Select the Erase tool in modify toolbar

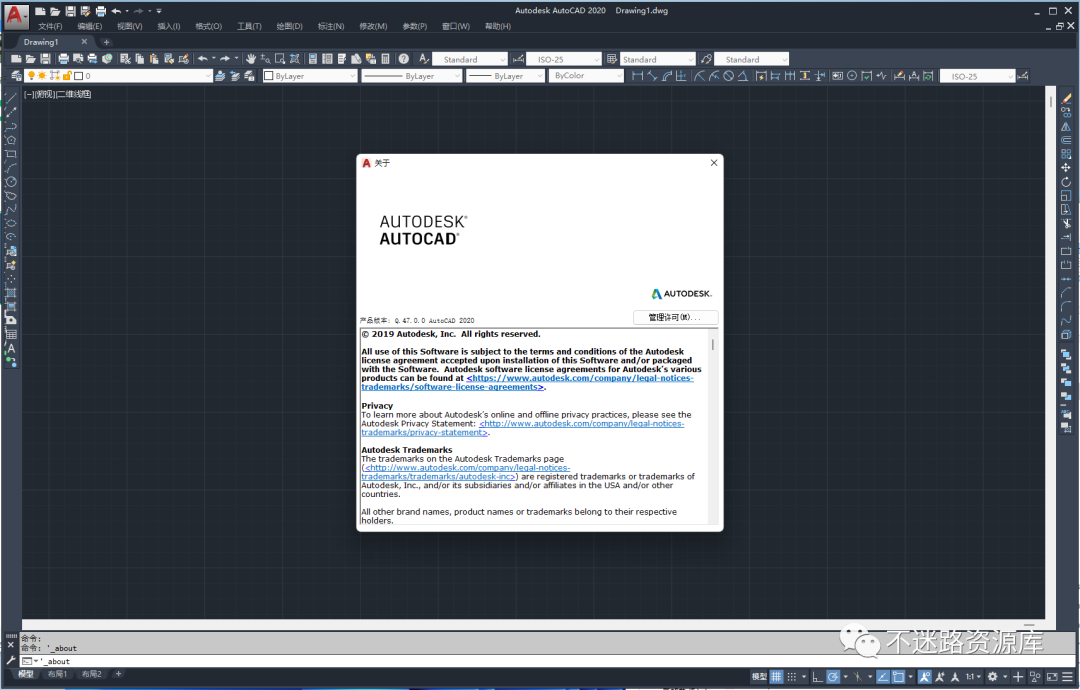pyautogui.click(x=1066, y=98)
